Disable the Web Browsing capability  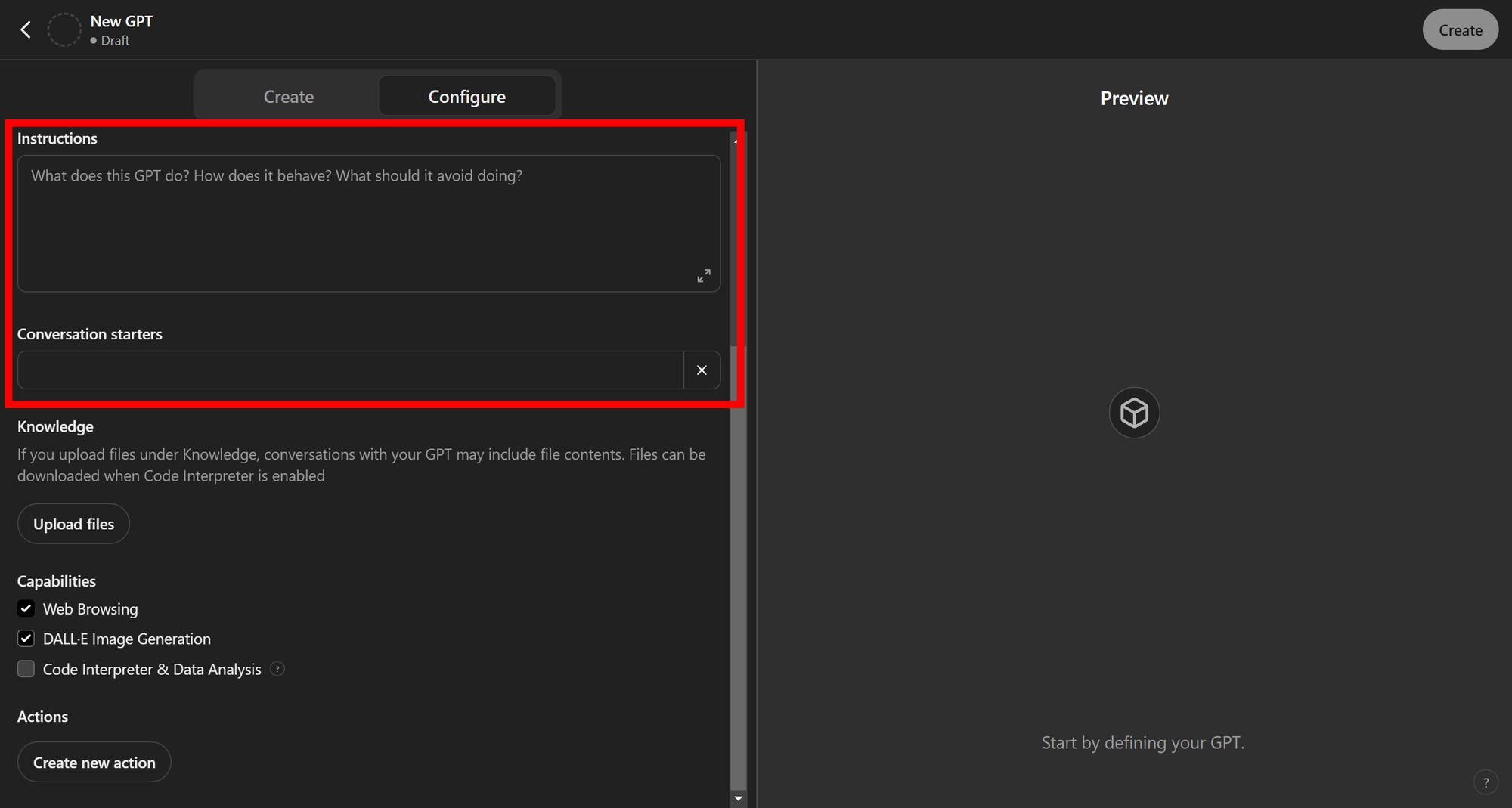pos(26,609)
